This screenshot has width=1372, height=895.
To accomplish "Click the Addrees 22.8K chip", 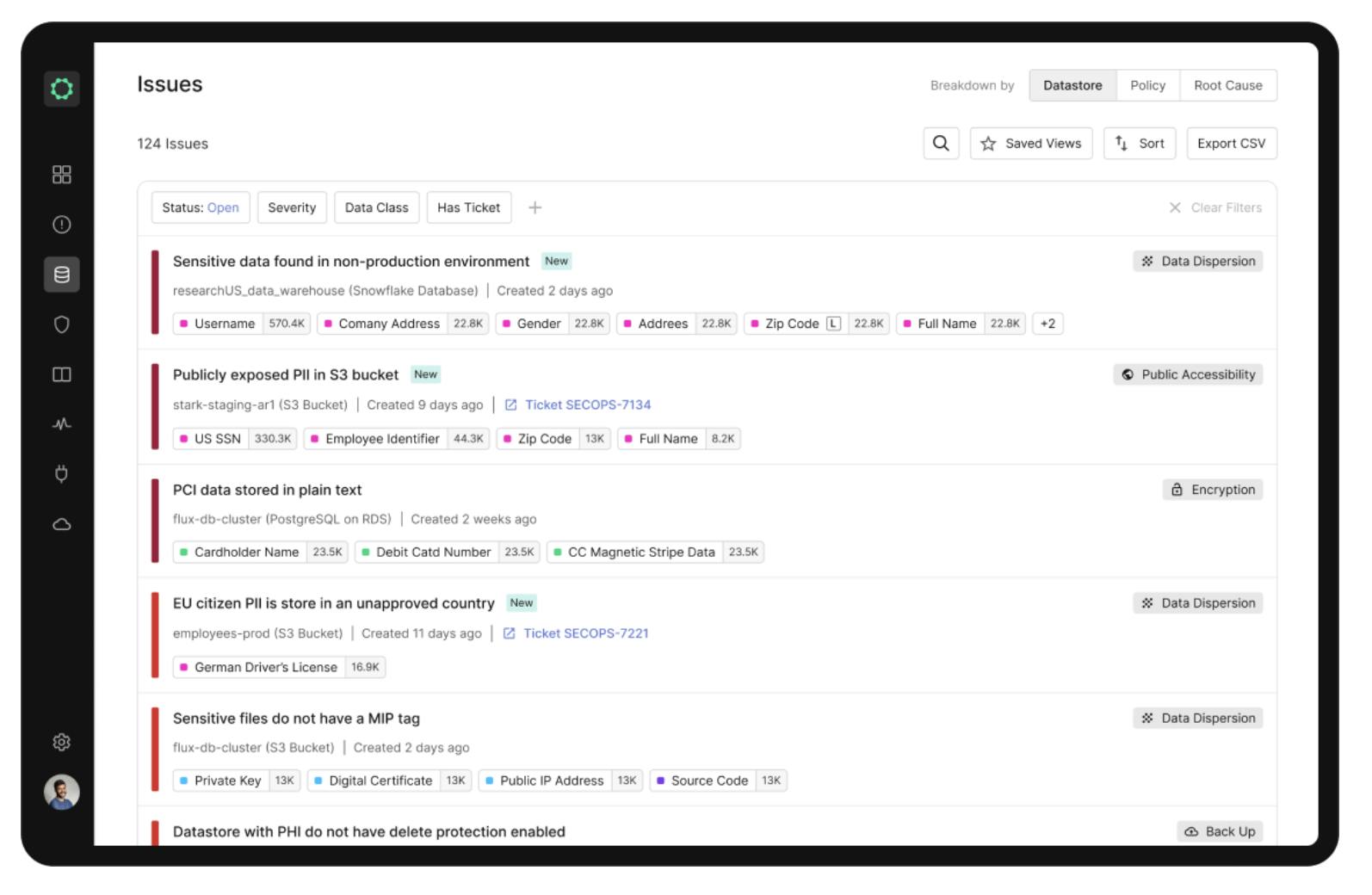I will pyautogui.click(x=677, y=324).
